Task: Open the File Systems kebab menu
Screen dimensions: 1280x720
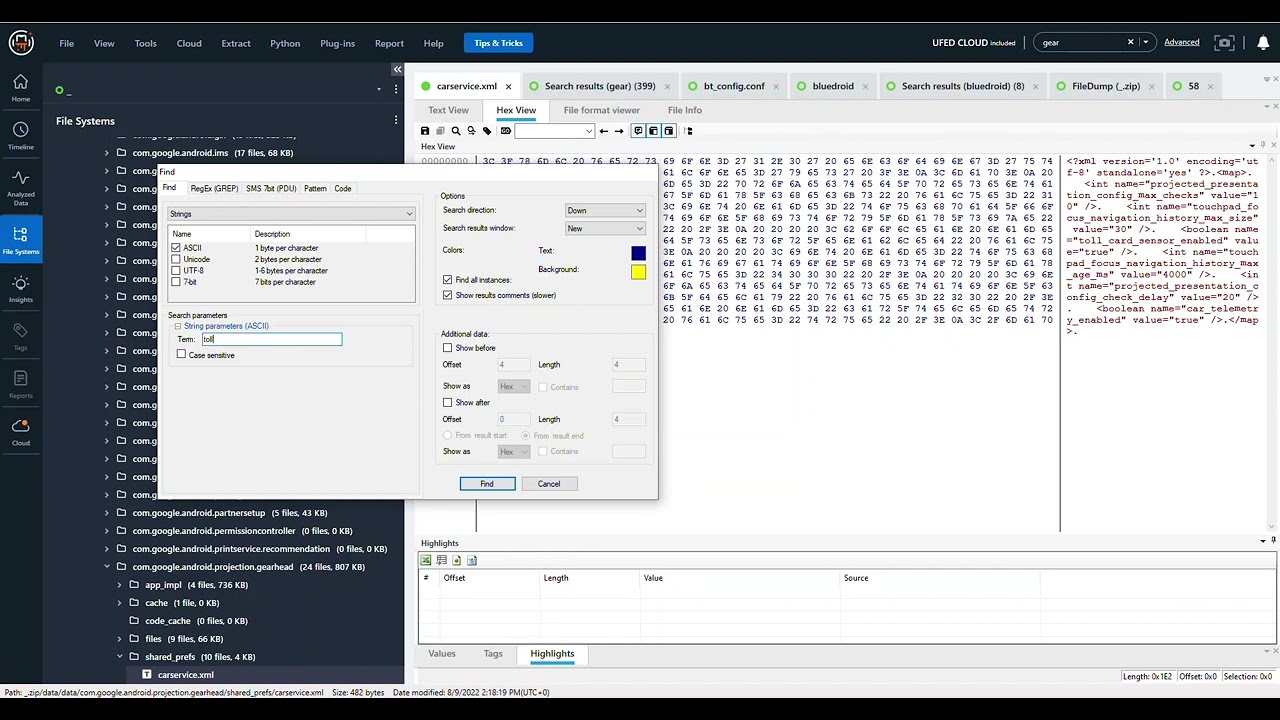Action: (x=396, y=120)
